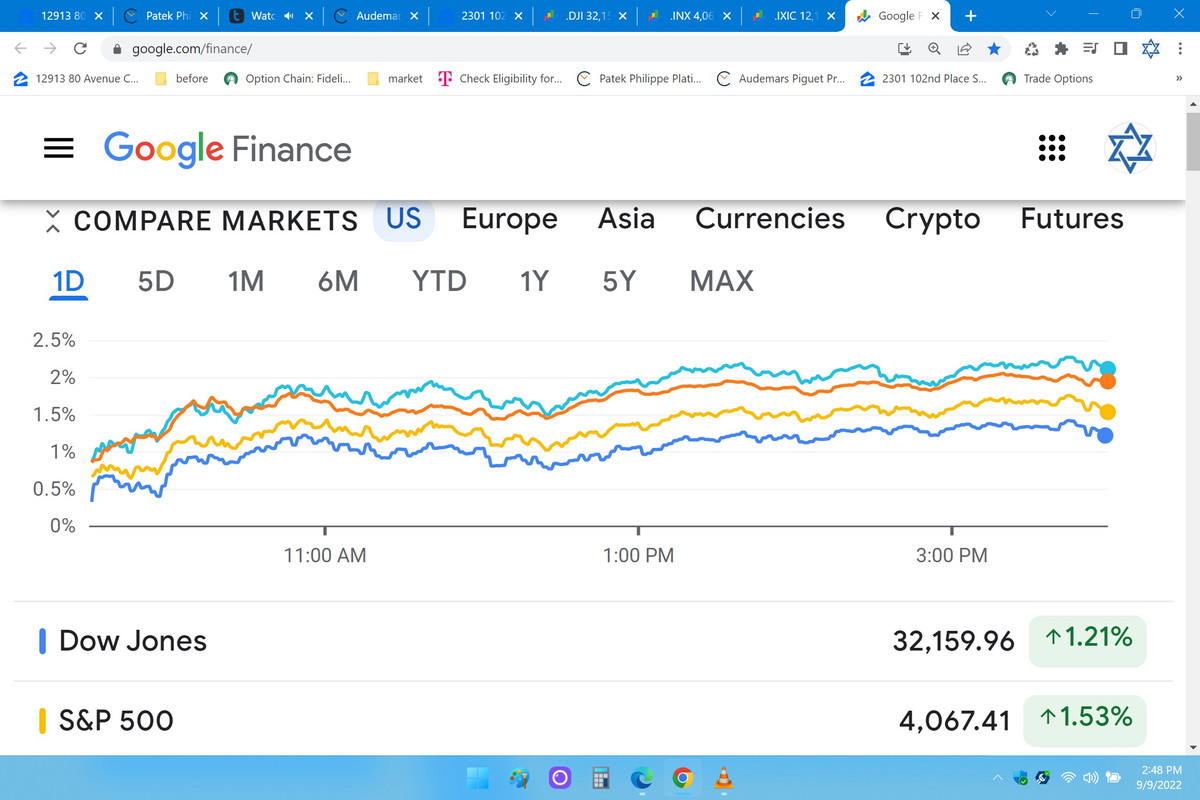Open the Crypto tab
This screenshot has width=1200, height=800.
(933, 218)
